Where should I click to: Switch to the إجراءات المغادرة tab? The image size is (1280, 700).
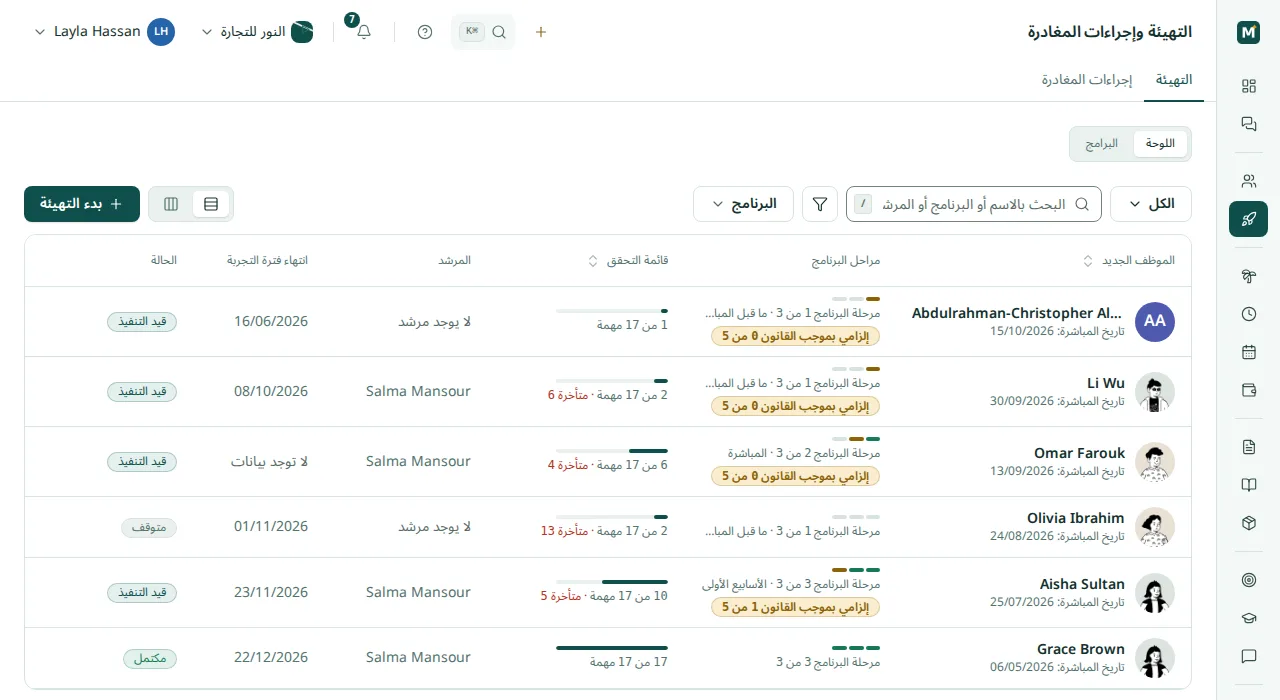1087,80
